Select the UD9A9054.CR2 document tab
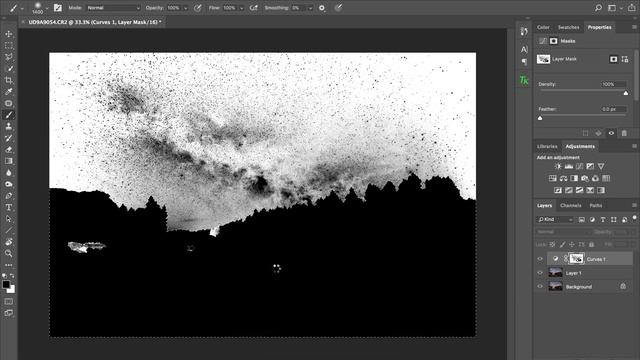This screenshot has width=640, height=360. [95, 22]
